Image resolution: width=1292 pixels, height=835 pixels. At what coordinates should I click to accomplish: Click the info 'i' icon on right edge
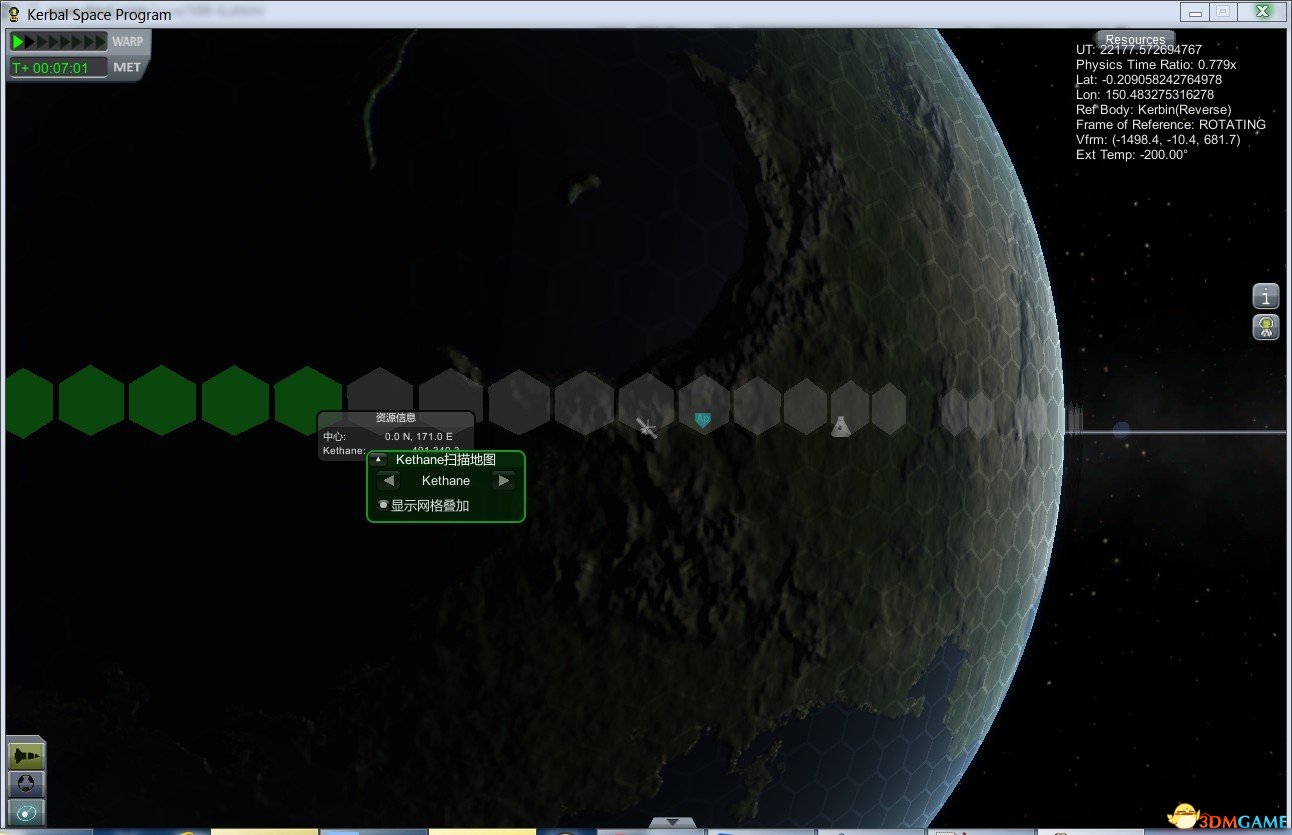coord(1266,296)
